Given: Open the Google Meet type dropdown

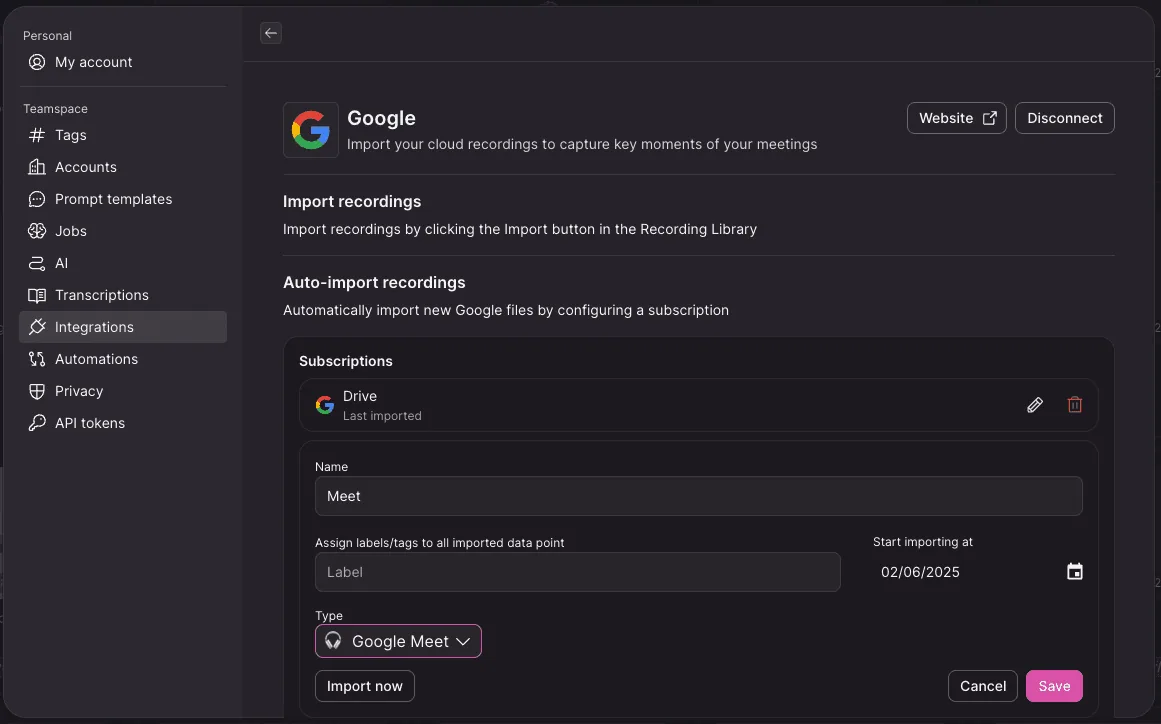Looking at the screenshot, I should pyautogui.click(x=398, y=641).
